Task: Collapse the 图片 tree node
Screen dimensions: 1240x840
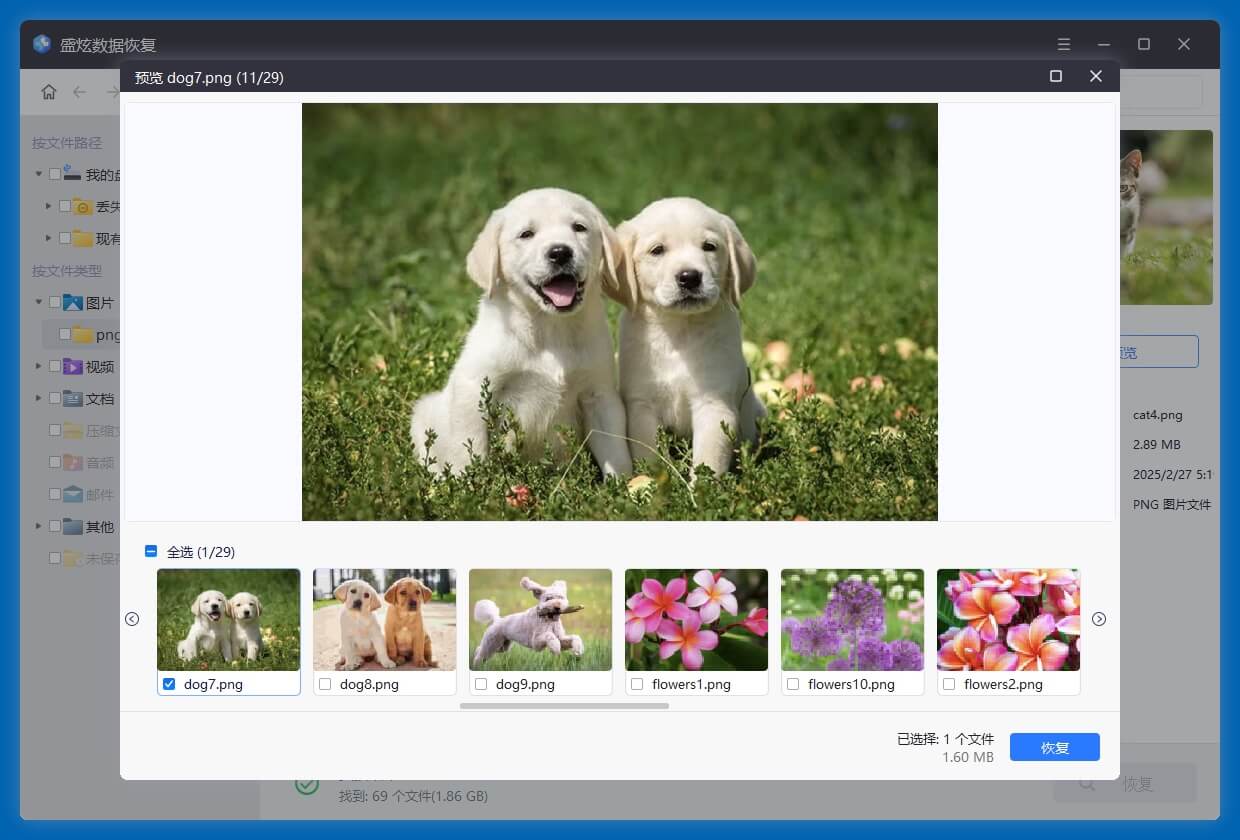Action: tap(39, 302)
